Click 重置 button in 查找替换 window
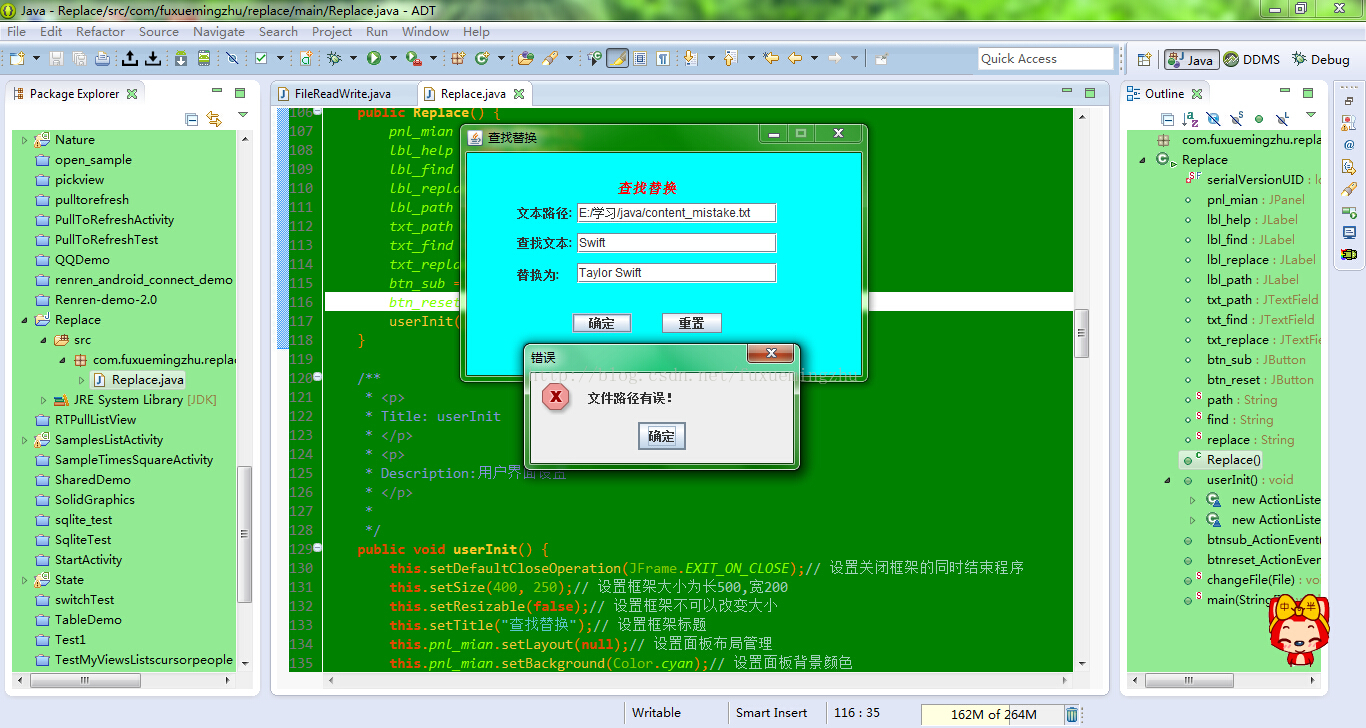The height and width of the screenshot is (728, 1366). click(x=692, y=323)
